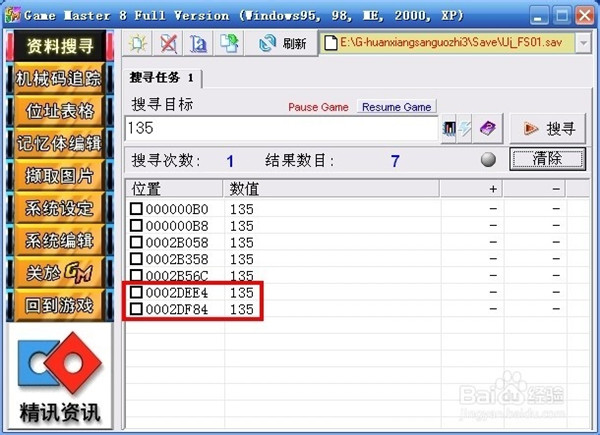Open the 关於 GM about section
Screen dimensions: 600x435
coord(59,273)
